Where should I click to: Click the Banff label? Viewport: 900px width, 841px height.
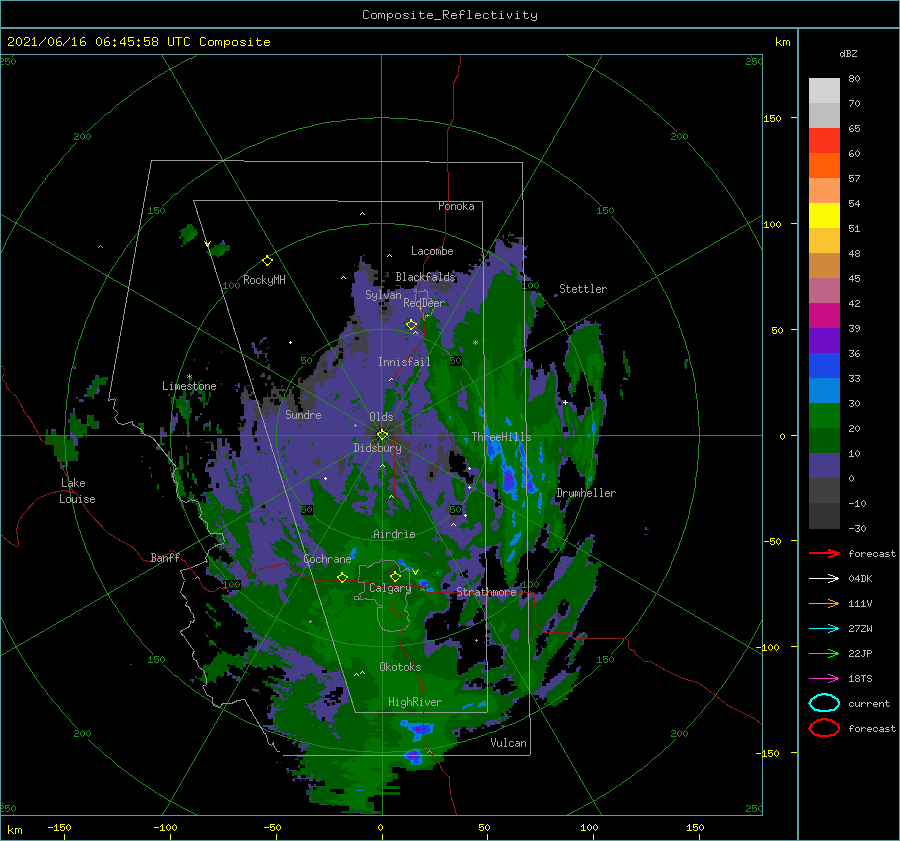165,557
